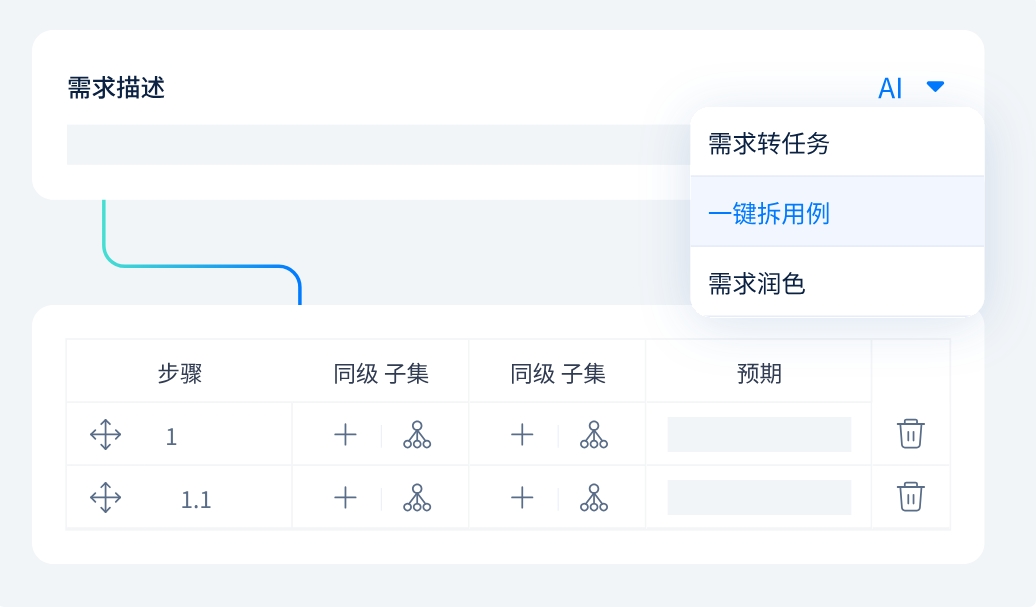Click first plus icon in row 1

345,435
